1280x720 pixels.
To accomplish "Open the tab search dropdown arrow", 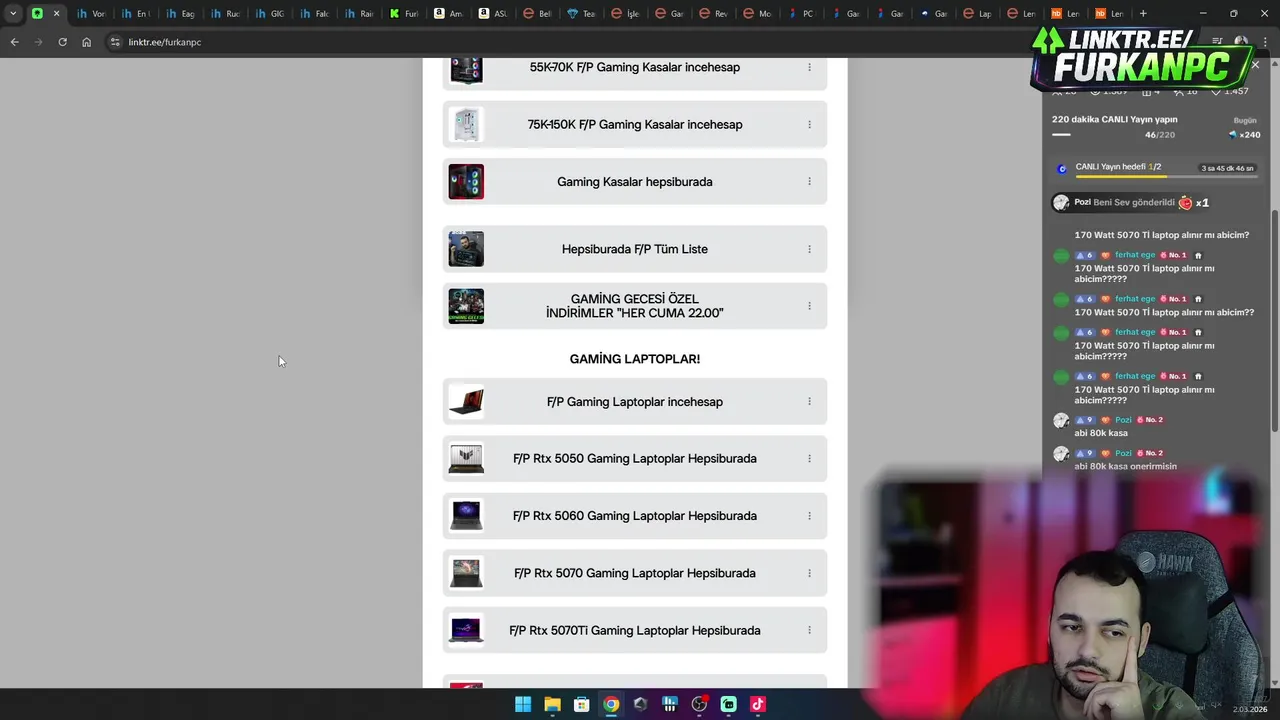I will tap(12, 13).
